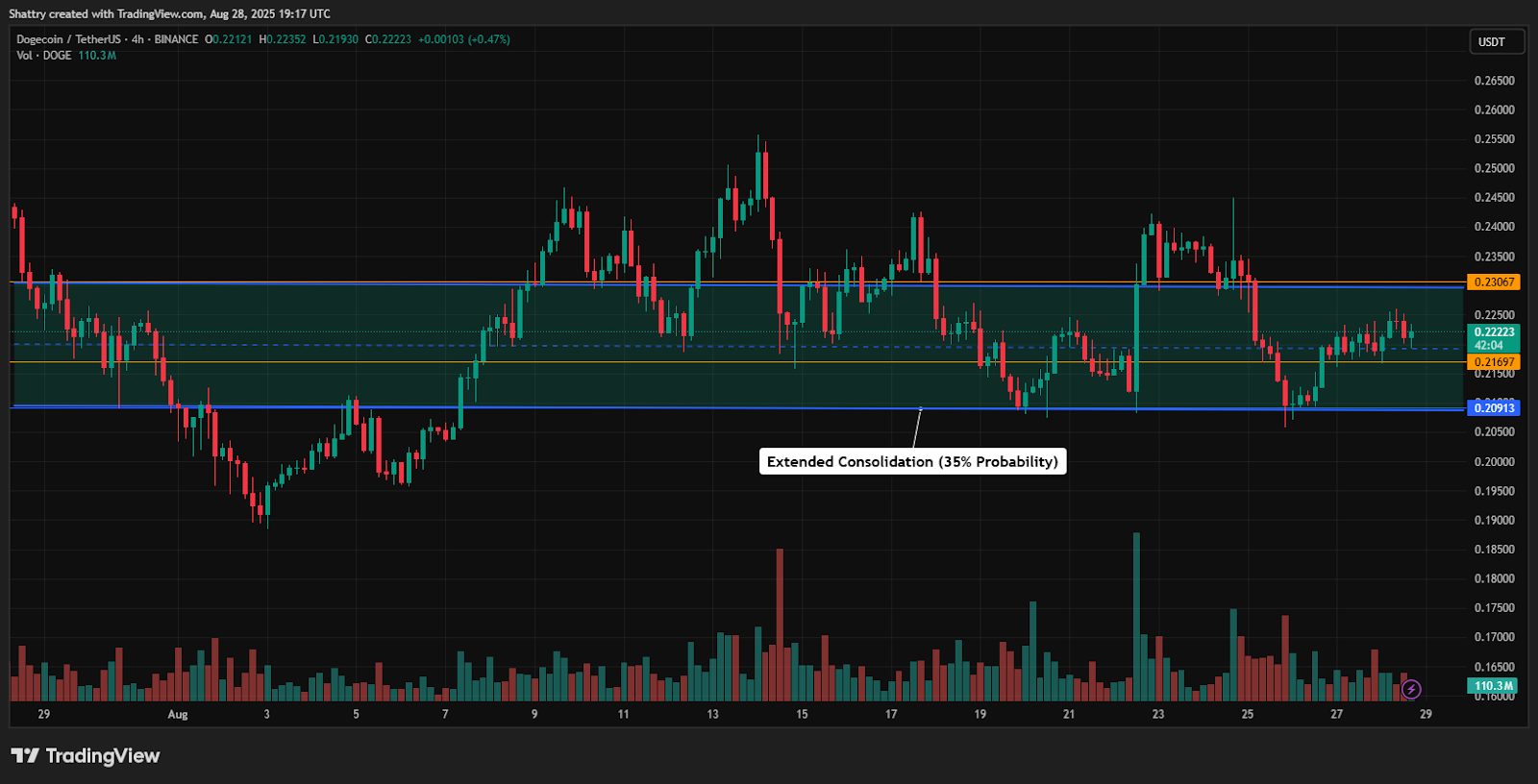Click the 3 date label on time axis
The height and width of the screenshot is (784, 1538).
click(267, 714)
